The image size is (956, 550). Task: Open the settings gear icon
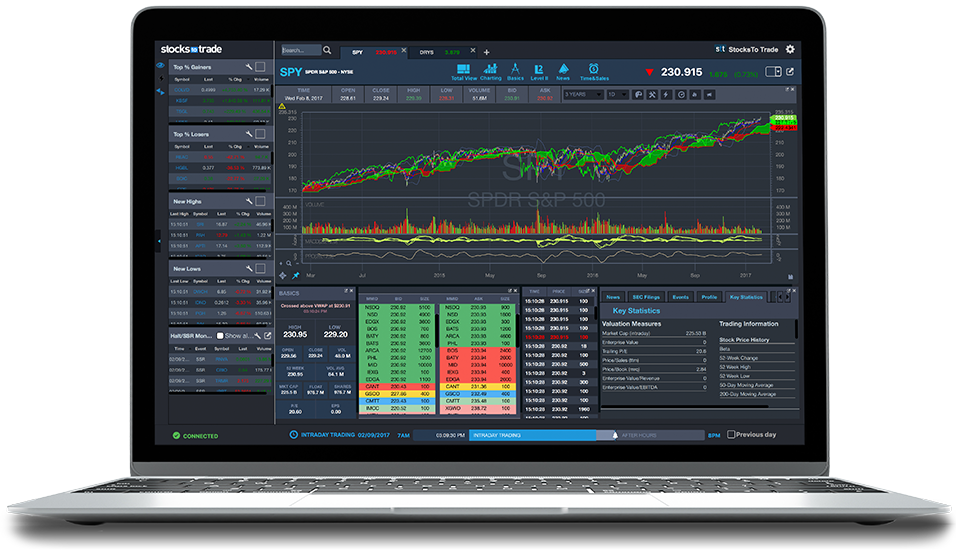click(x=790, y=49)
